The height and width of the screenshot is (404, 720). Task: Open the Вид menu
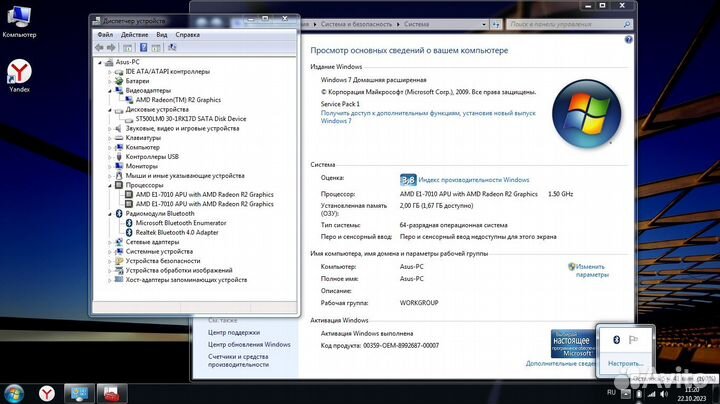pyautogui.click(x=162, y=34)
